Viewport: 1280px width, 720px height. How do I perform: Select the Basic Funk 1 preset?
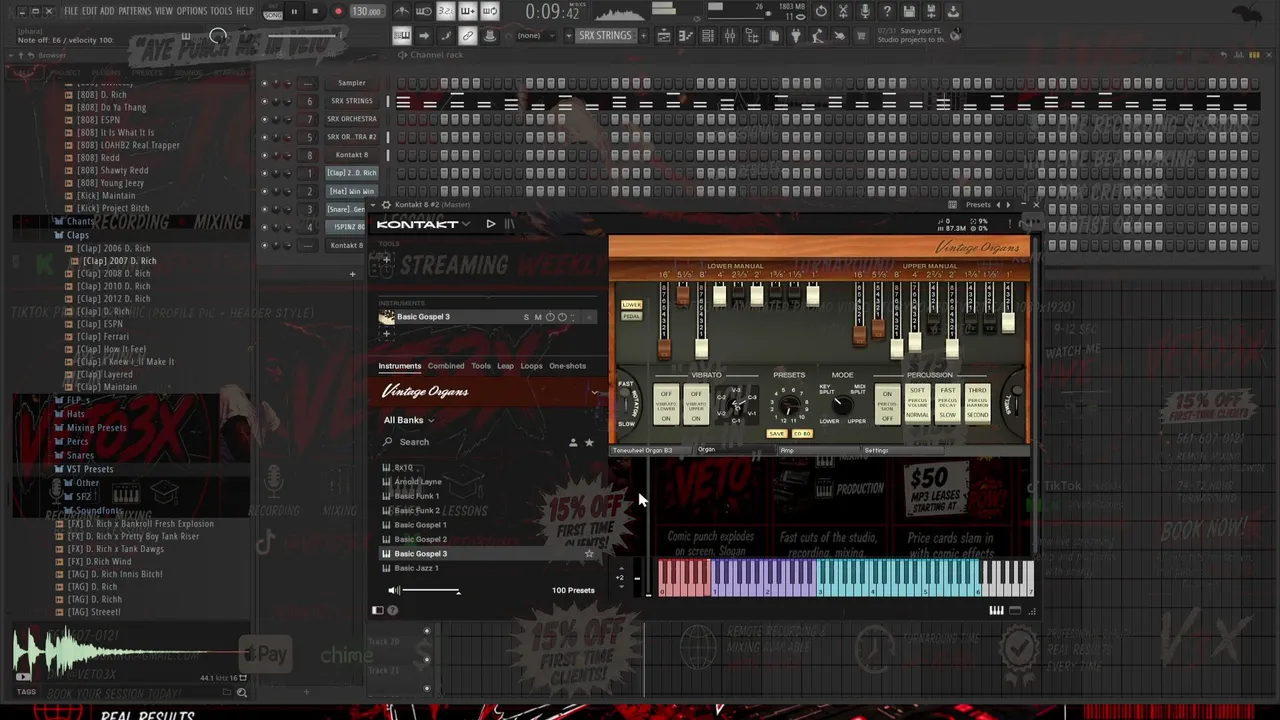[417, 496]
